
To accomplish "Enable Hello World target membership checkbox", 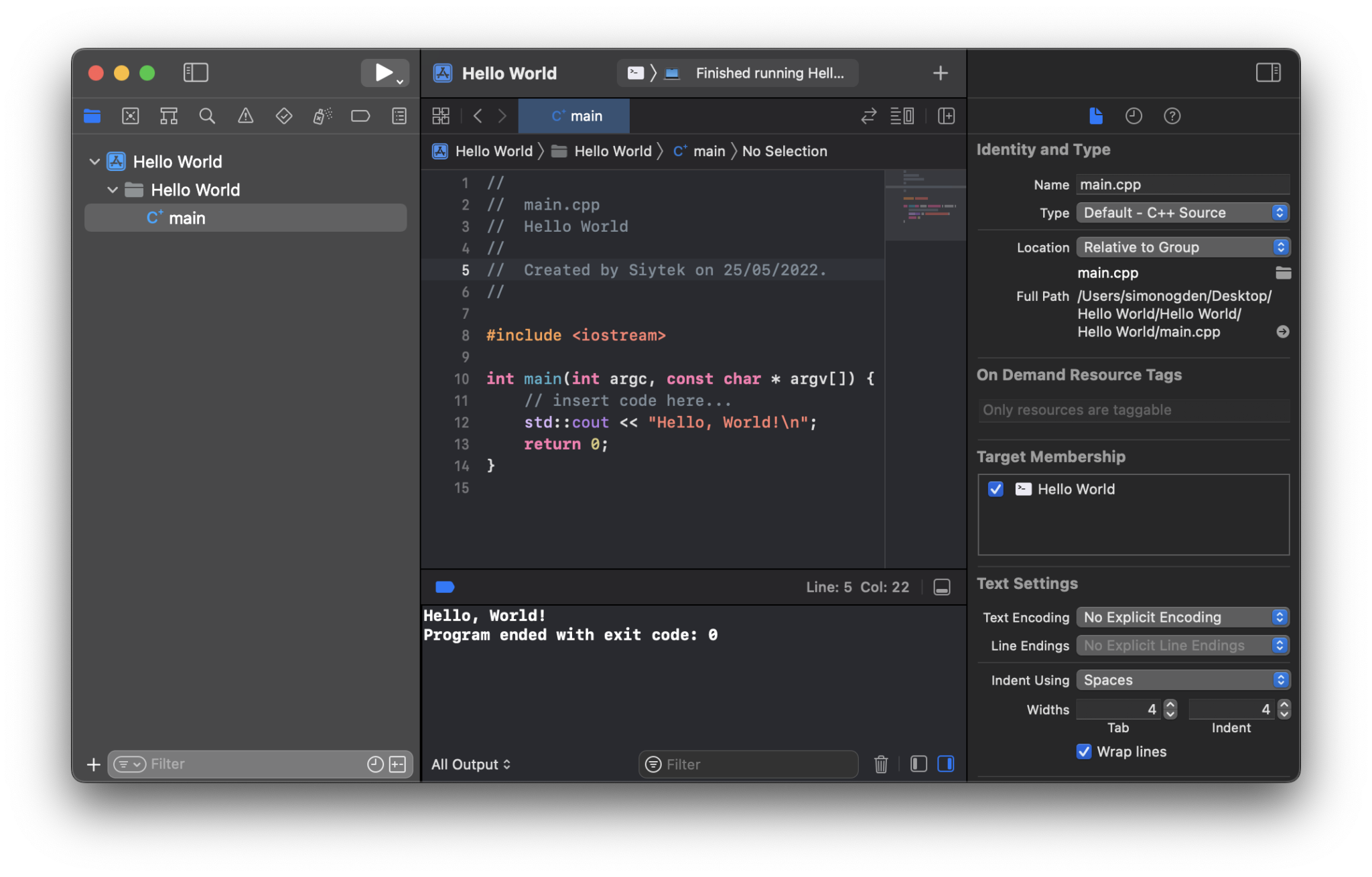I will pyautogui.click(x=996, y=489).
